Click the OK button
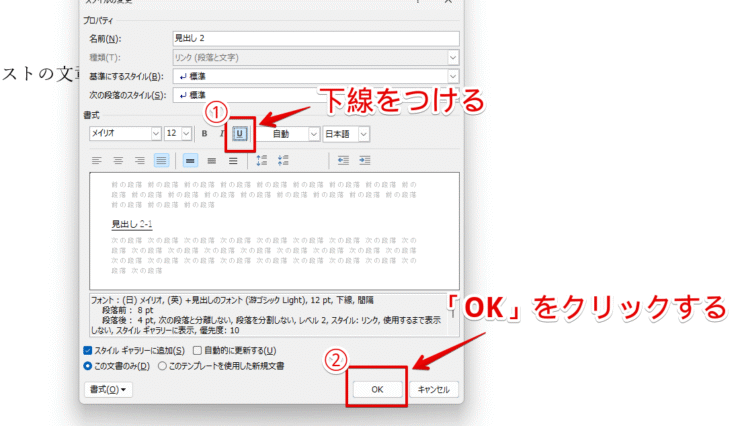The image size is (740, 426). pos(377,390)
